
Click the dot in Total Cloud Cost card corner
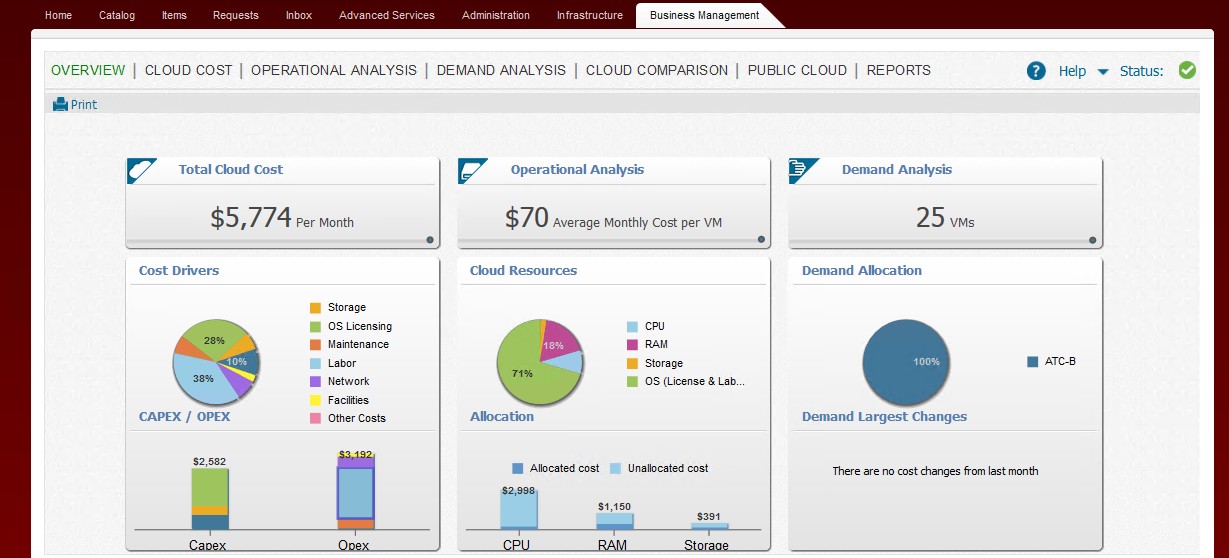pyautogui.click(x=430, y=240)
